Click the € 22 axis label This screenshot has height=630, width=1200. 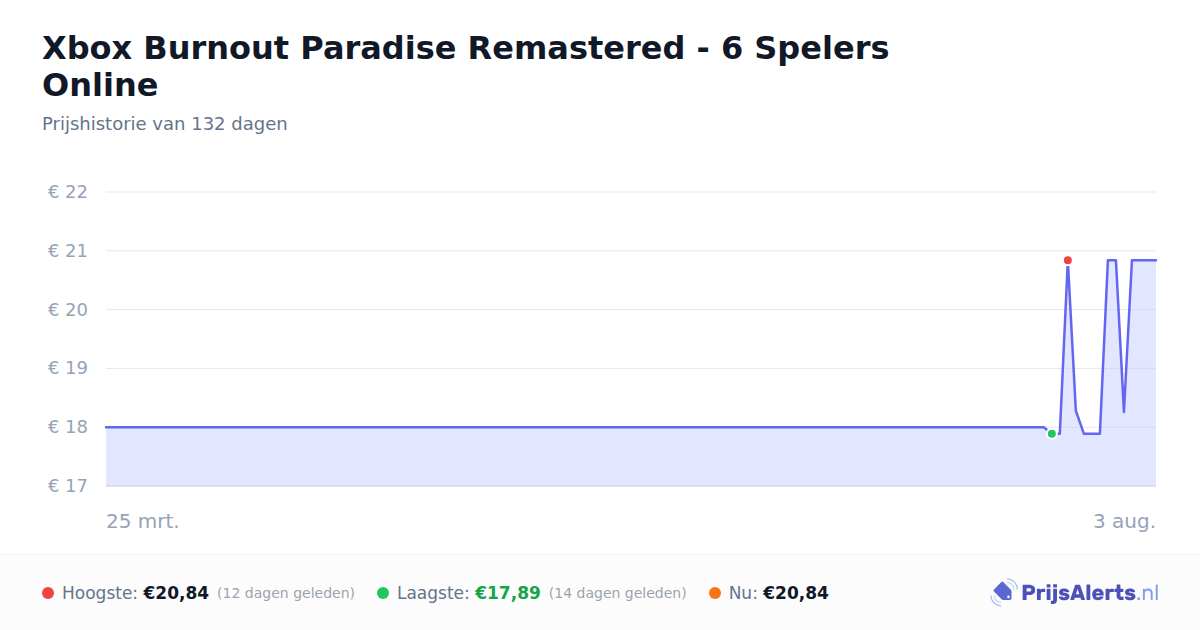point(68,192)
